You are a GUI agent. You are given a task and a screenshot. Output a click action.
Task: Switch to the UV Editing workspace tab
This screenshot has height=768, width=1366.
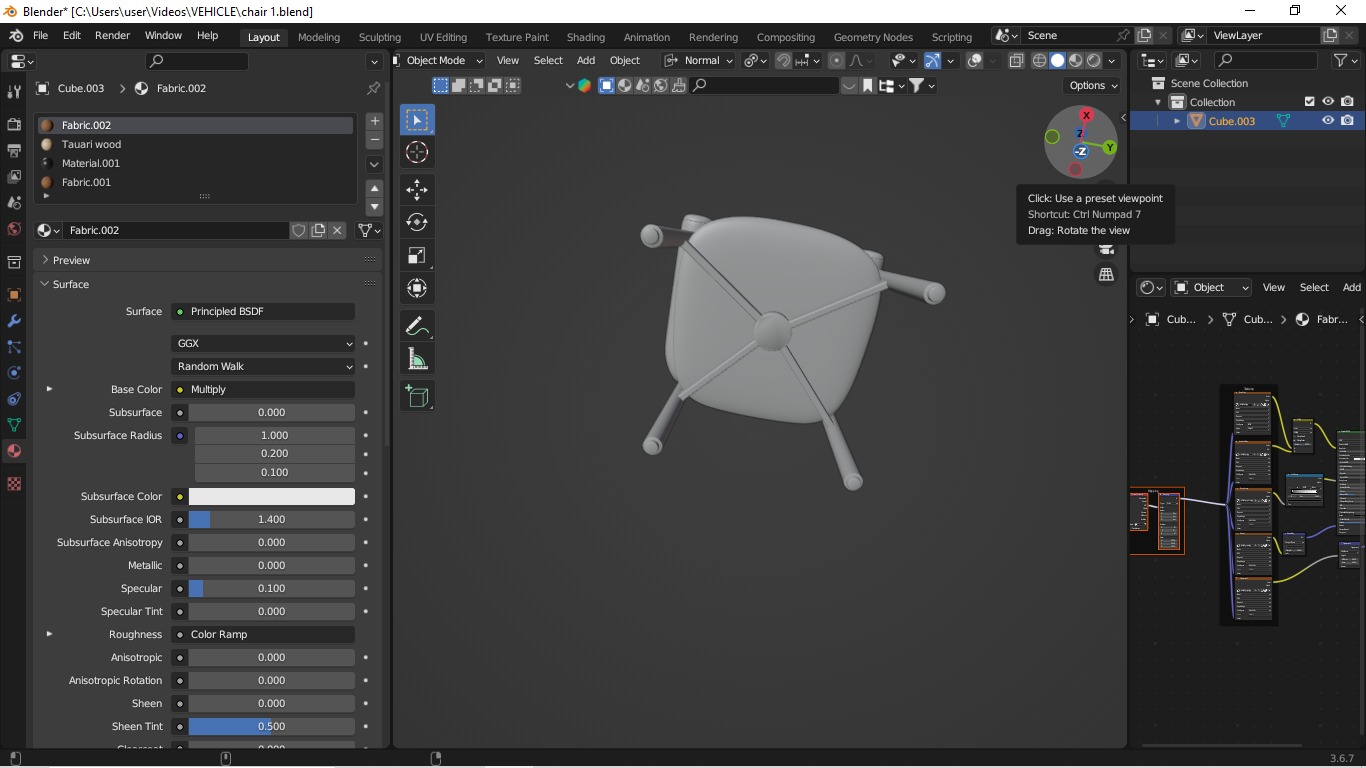click(x=443, y=37)
